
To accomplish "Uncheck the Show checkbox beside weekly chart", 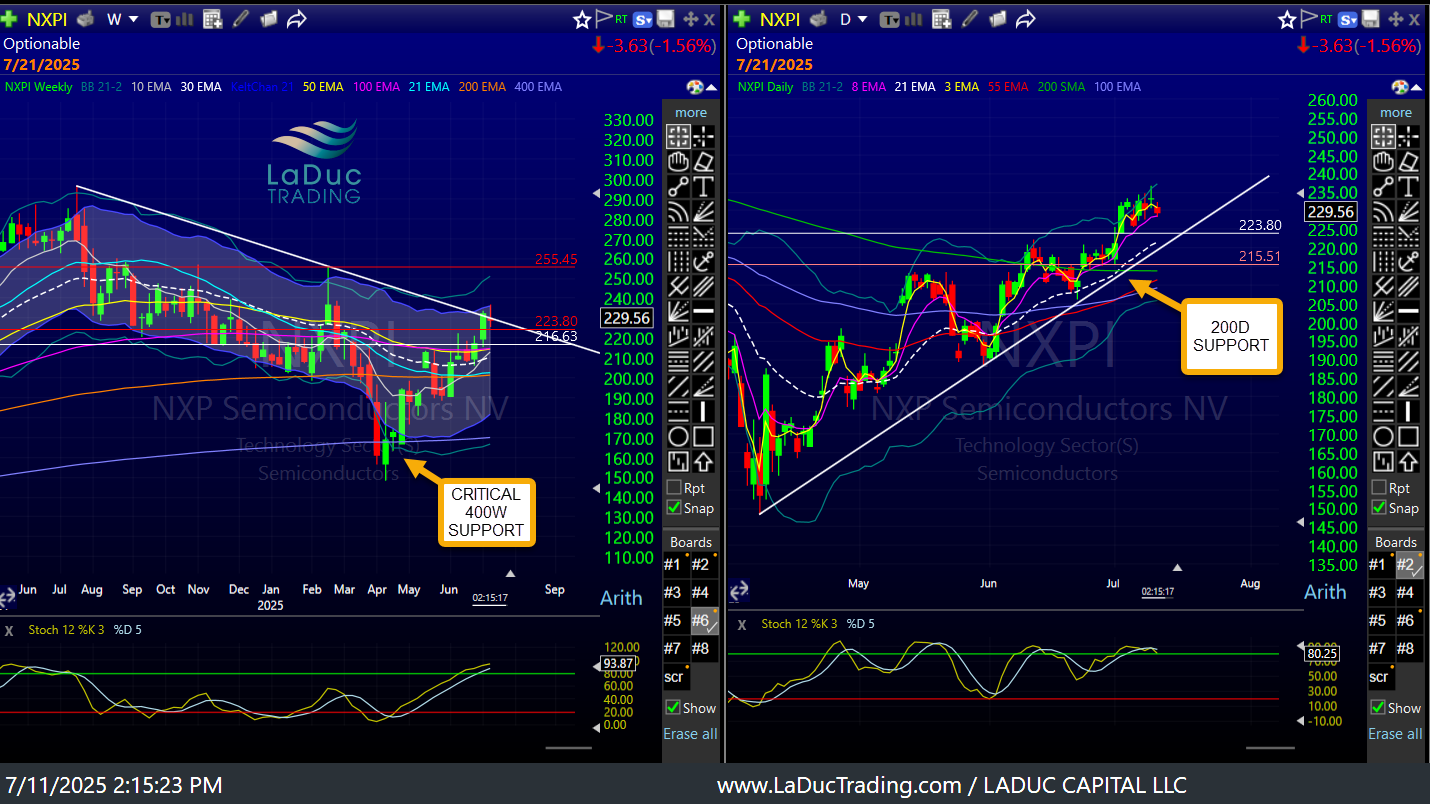I will (x=674, y=708).
